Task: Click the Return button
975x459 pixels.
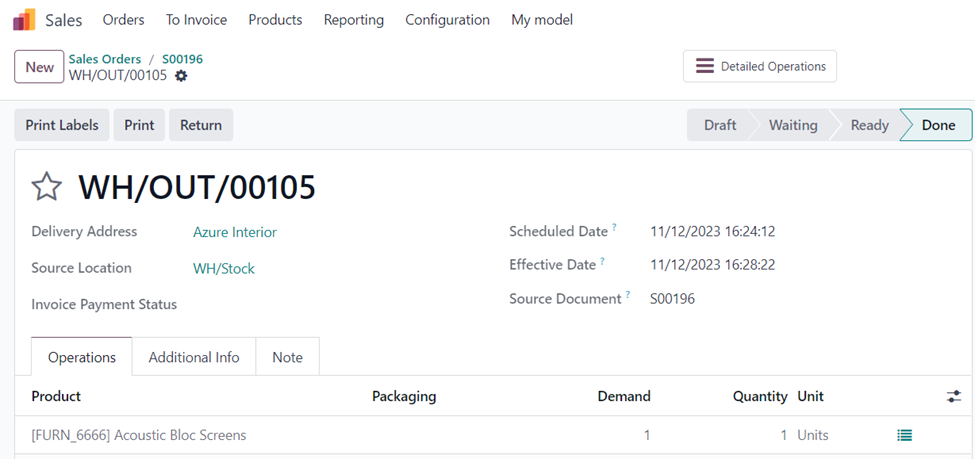Action: 201,125
